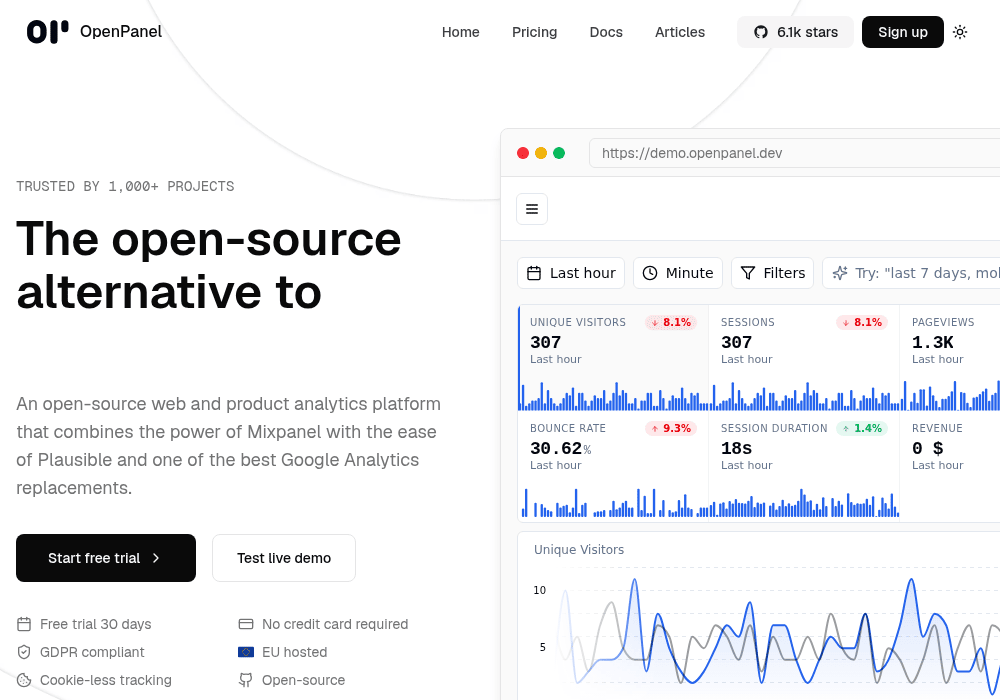Click the AI prompt field "Try: last 7 days"

point(911,273)
